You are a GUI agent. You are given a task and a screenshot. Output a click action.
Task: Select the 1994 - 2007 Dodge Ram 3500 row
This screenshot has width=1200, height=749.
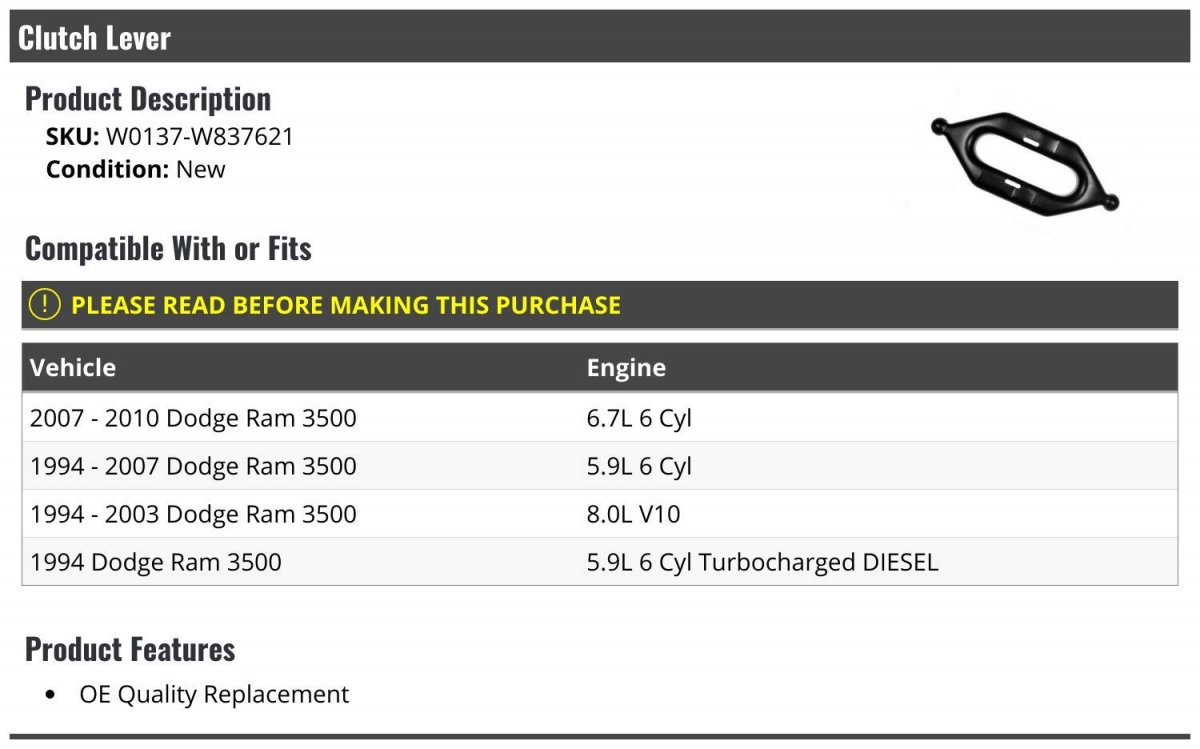point(600,465)
